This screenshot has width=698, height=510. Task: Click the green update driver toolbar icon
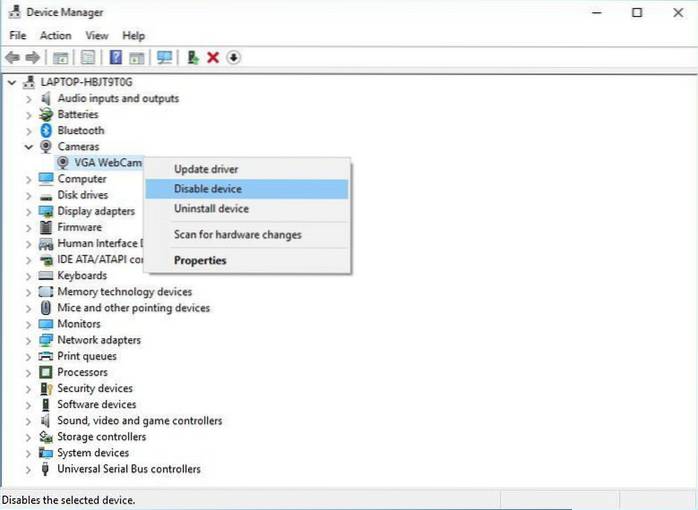pos(193,58)
